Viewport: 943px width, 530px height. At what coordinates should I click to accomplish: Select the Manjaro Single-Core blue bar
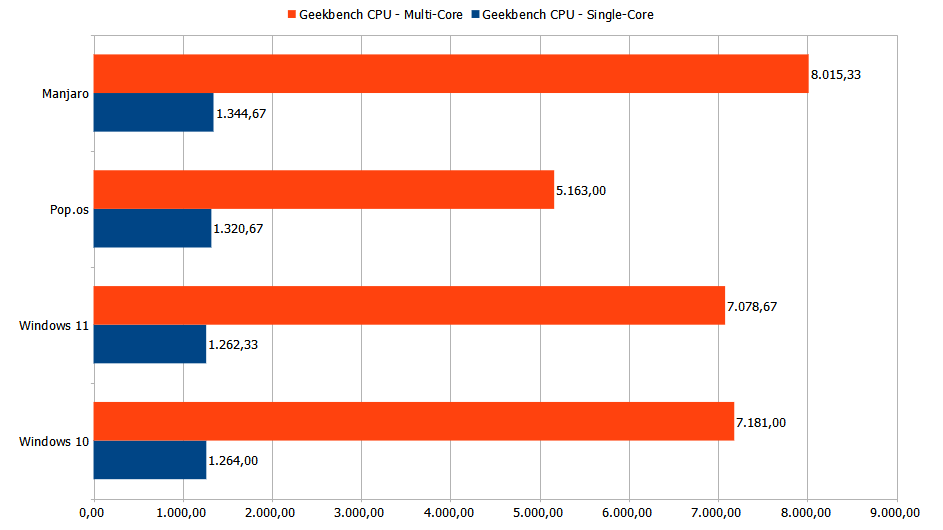[153, 112]
